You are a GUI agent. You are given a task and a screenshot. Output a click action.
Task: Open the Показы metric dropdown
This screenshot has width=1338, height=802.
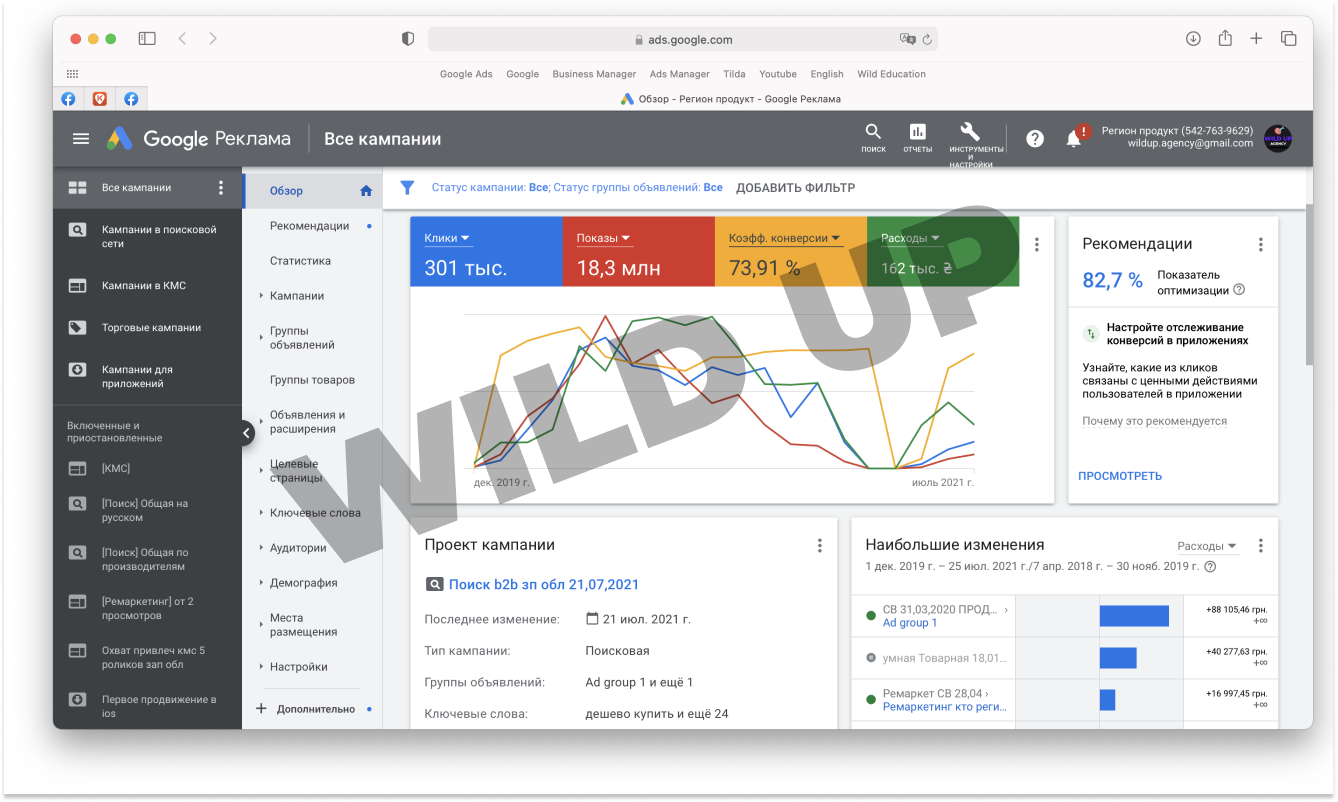(603, 238)
